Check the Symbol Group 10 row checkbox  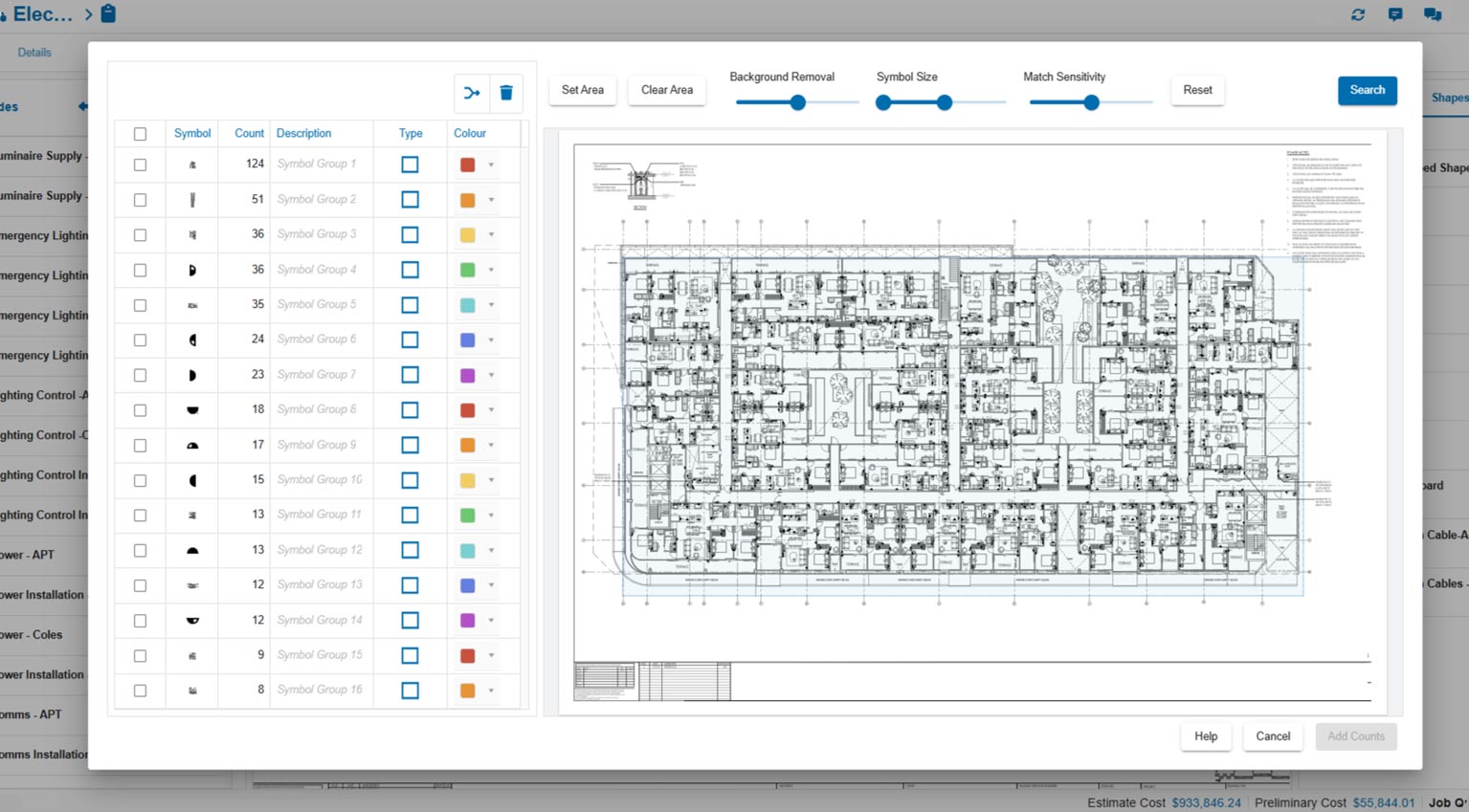(x=141, y=480)
